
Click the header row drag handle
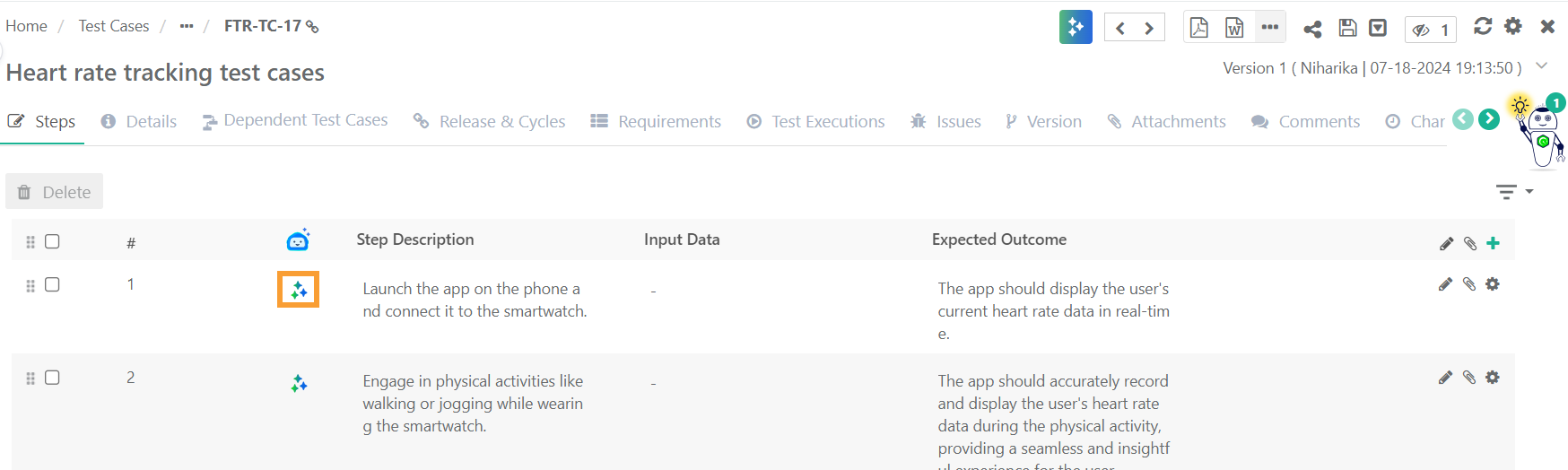tap(30, 242)
